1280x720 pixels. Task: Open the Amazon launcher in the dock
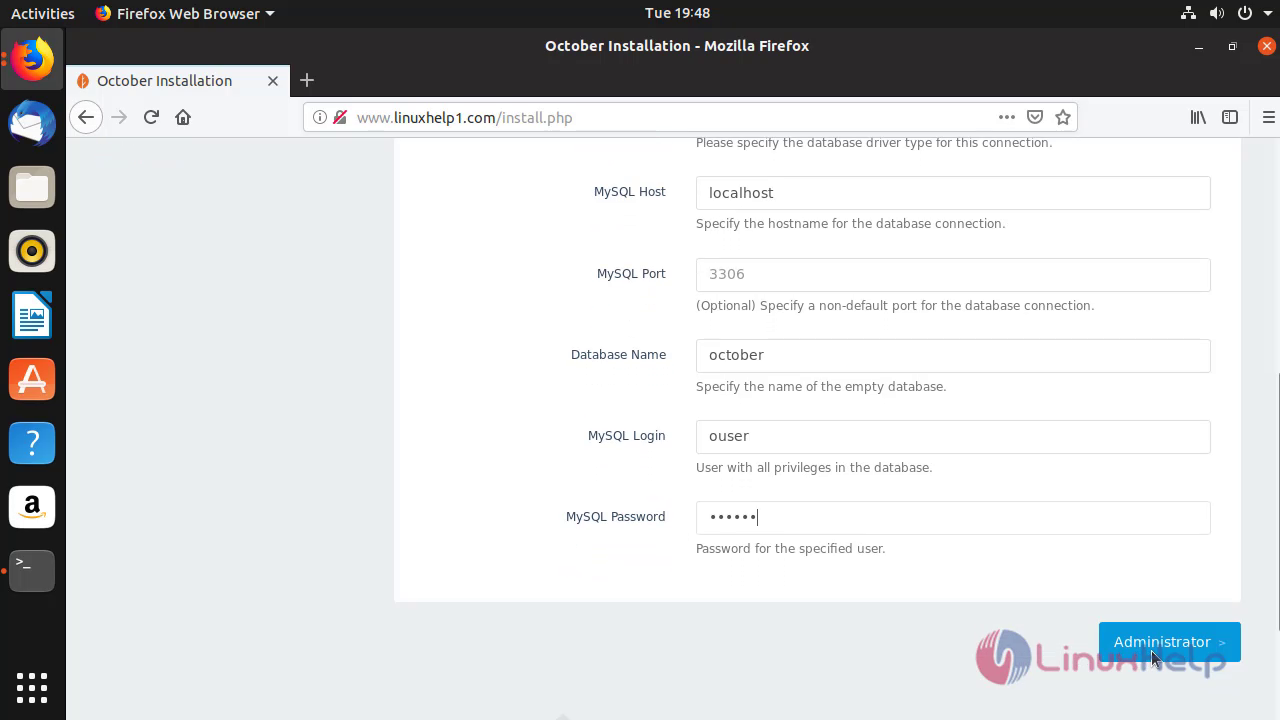32,507
